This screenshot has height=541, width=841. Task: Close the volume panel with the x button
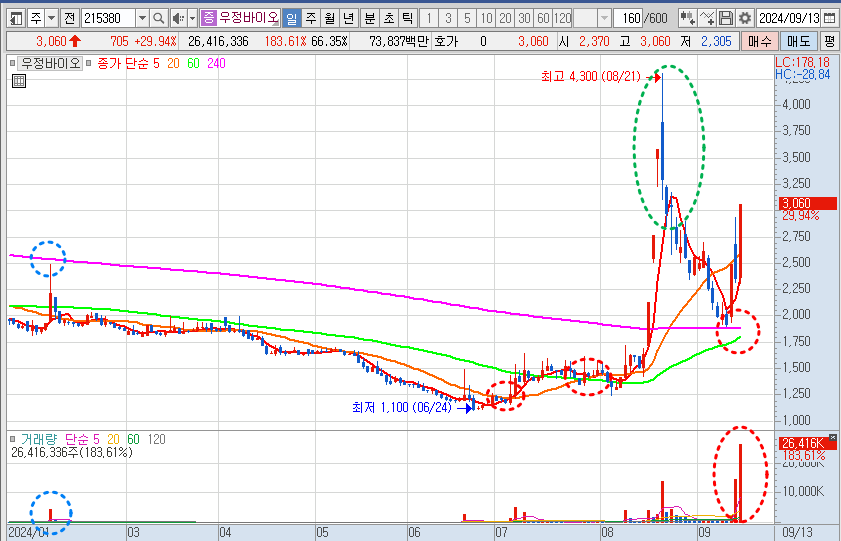point(832,438)
